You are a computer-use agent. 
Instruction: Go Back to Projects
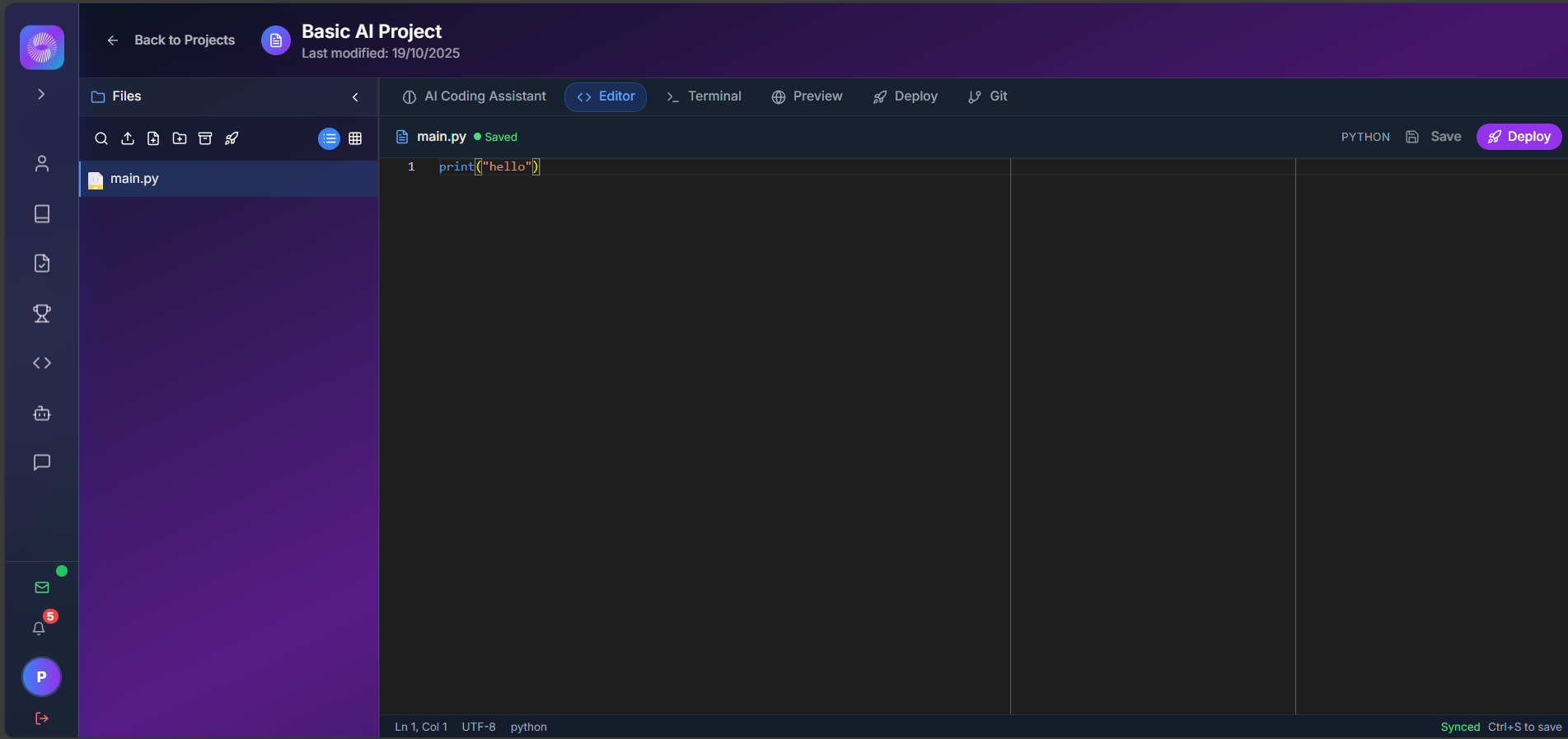point(171,40)
